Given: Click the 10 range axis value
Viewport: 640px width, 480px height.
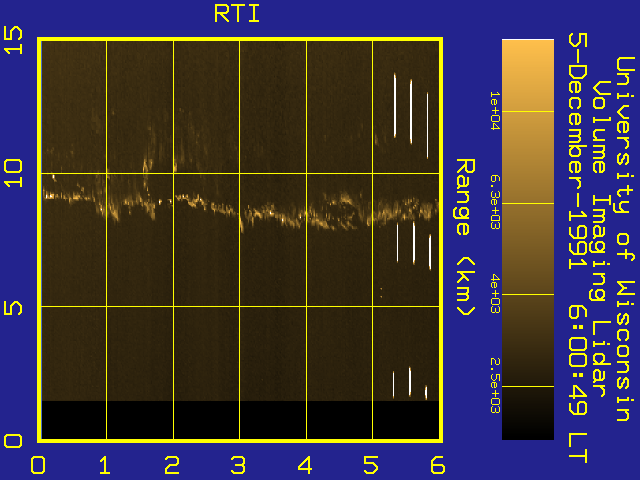Looking at the screenshot, I should tap(13, 173).
